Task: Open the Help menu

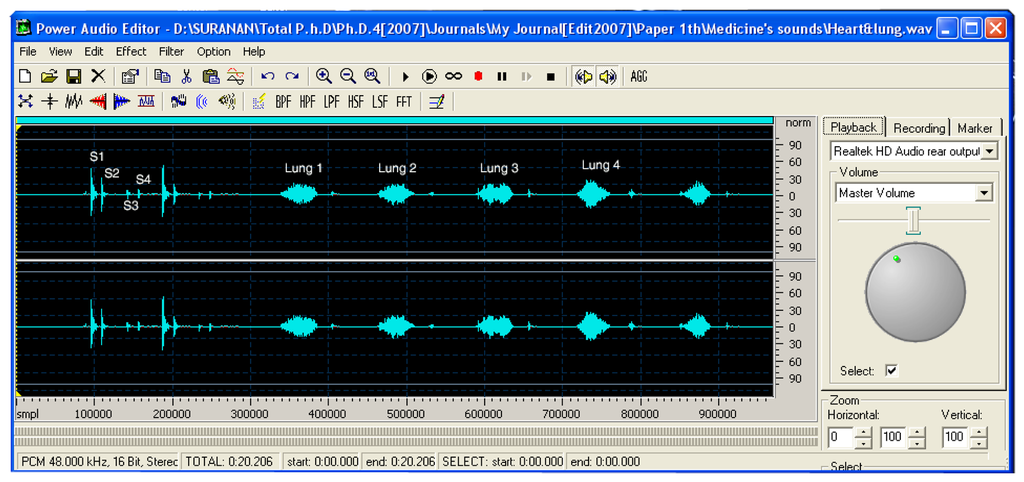Action: point(254,52)
